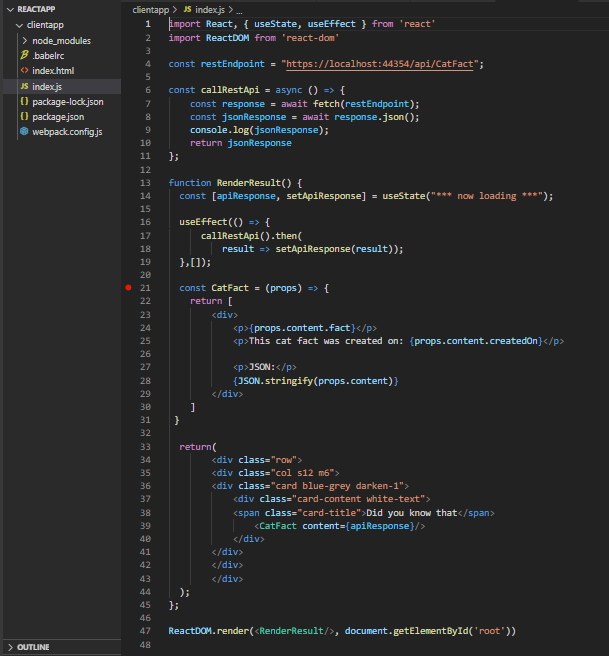
Task: Click the webpack.config.js file icon
Action: coord(25,132)
